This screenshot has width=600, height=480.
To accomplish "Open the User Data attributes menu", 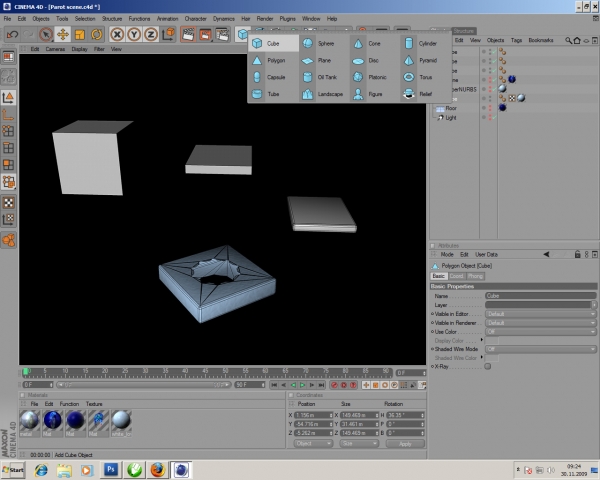I will coord(486,255).
